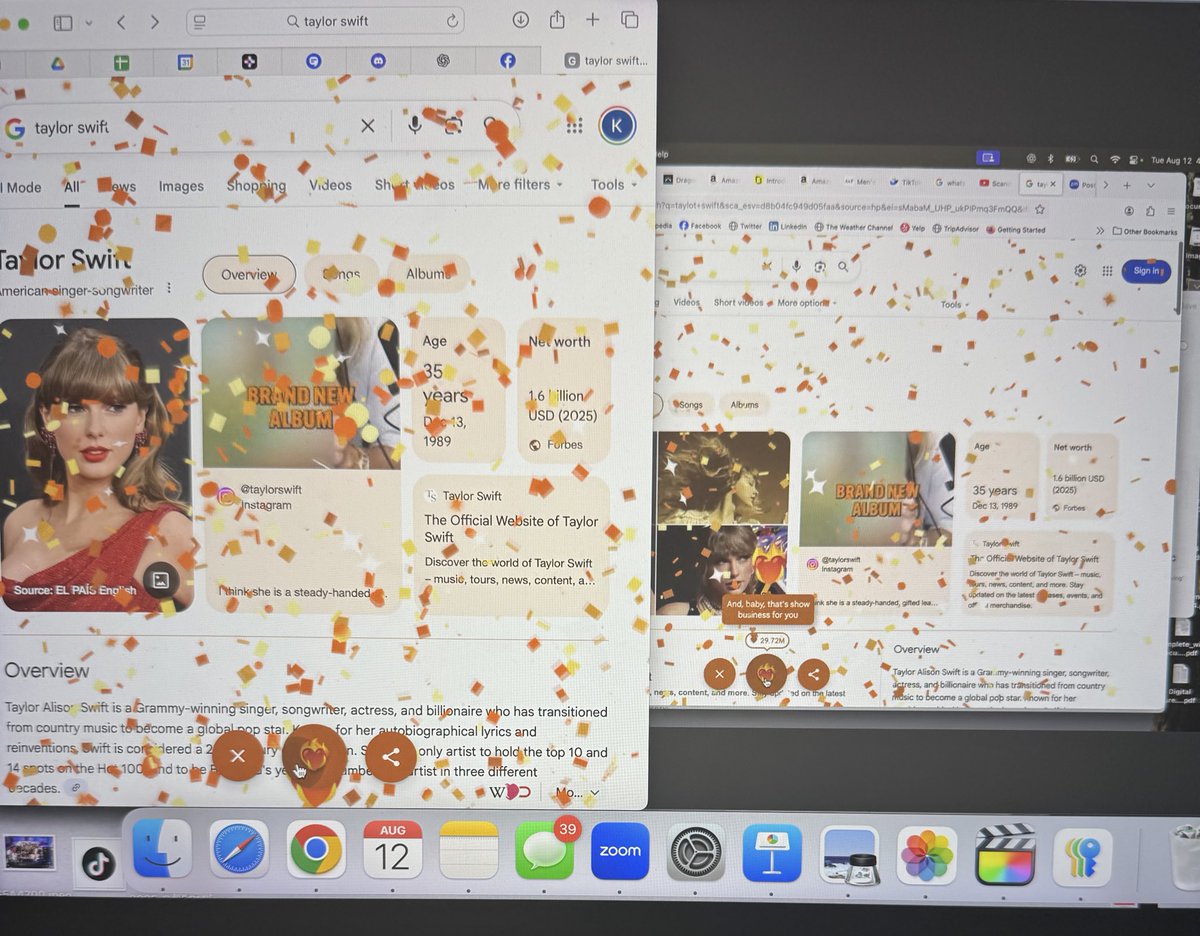
Task: Select Overview chip in Safari window
Action: tap(249, 274)
